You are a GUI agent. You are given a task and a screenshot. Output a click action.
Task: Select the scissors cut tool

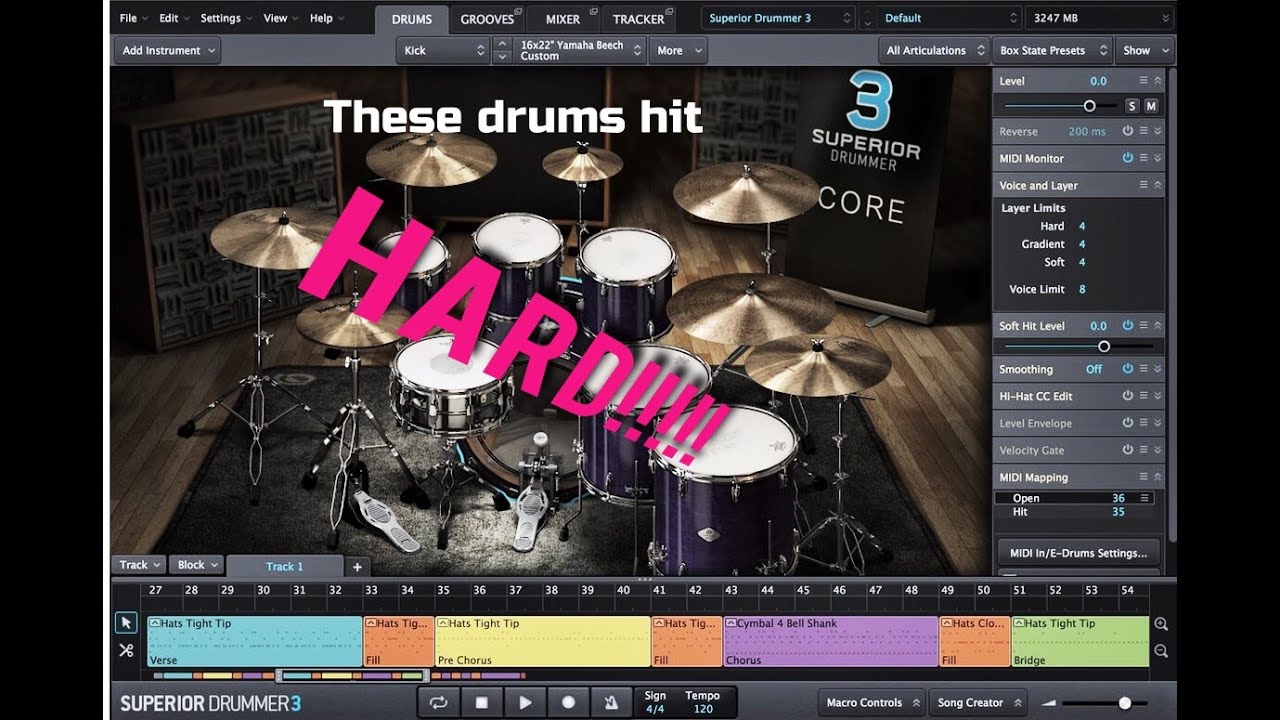coord(126,650)
